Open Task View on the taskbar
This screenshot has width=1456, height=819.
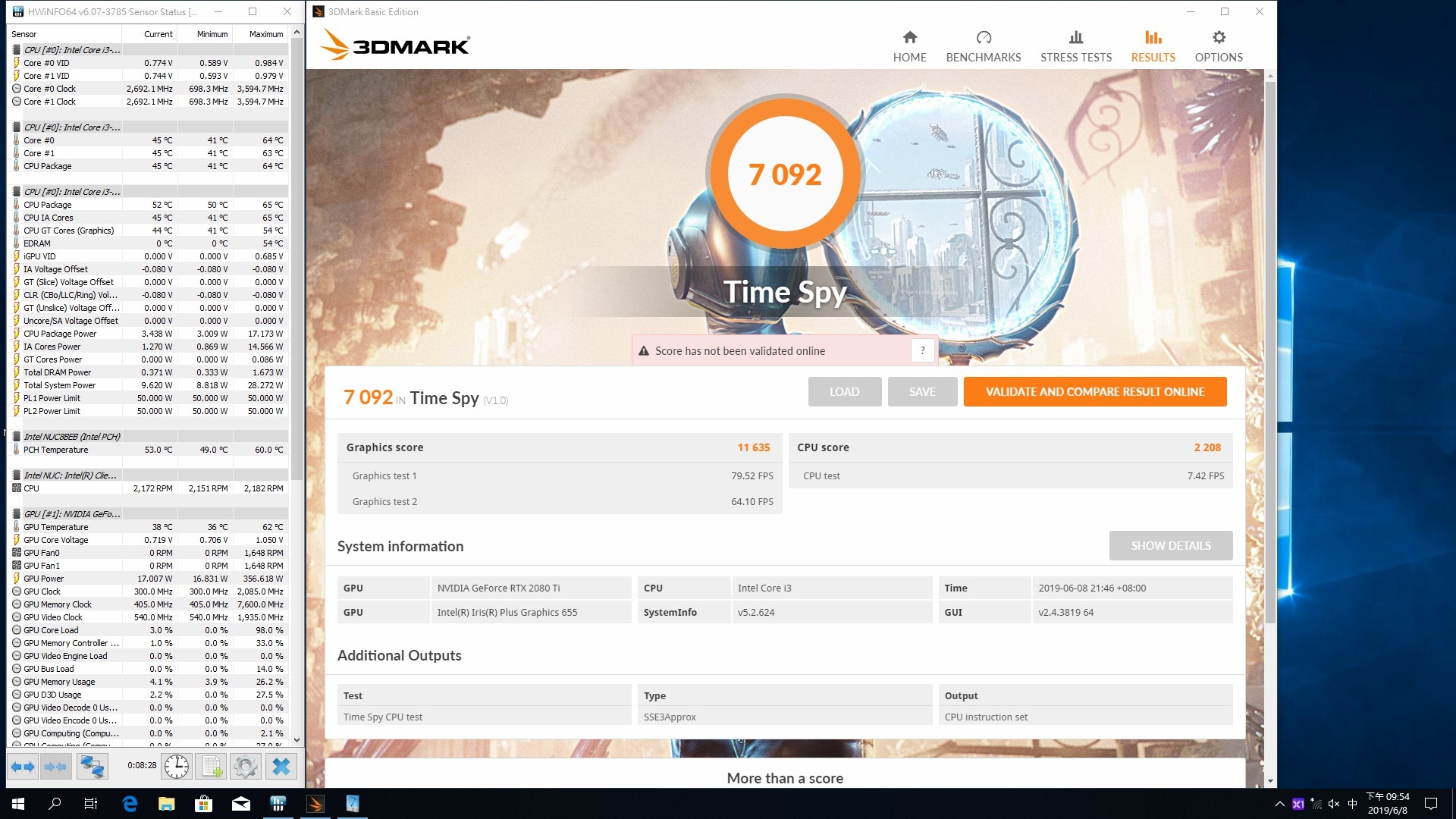point(91,804)
